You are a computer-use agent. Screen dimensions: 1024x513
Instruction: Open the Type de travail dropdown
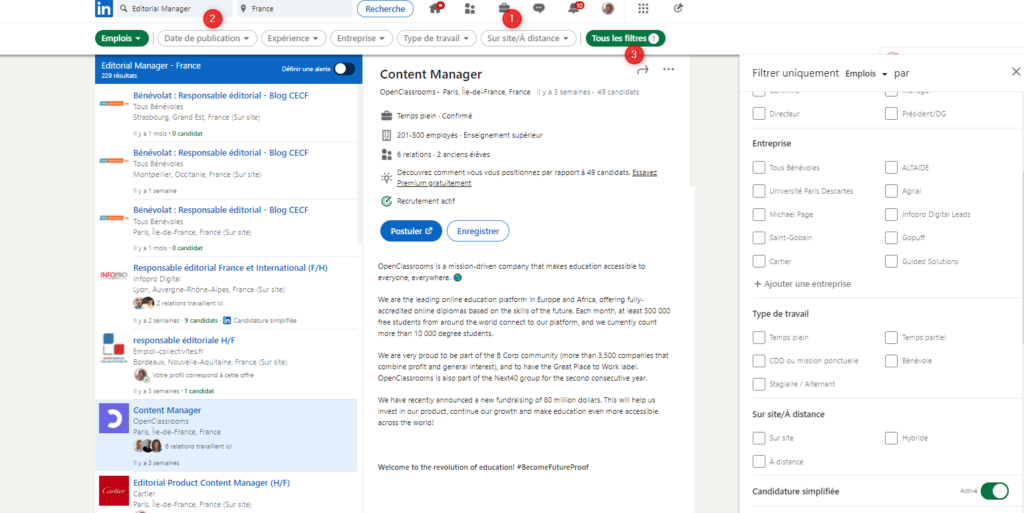[x=436, y=39]
